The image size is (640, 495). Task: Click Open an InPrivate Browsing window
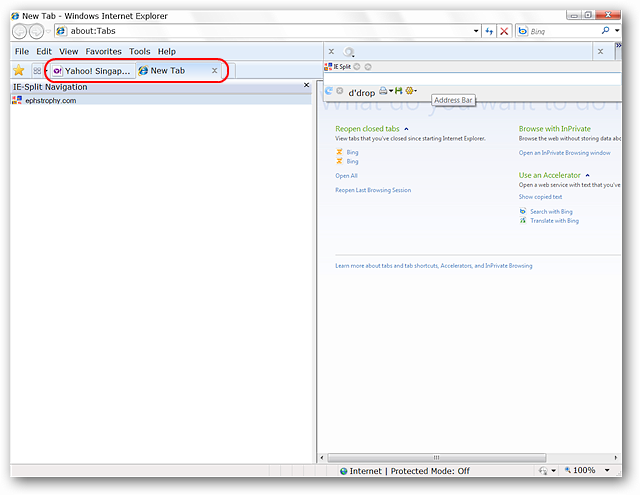pyautogui.click(x=564, y=153)
